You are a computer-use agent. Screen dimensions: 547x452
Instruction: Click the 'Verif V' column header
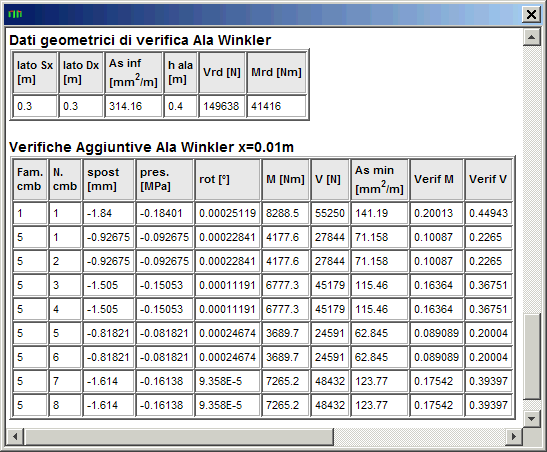(488, 179)
